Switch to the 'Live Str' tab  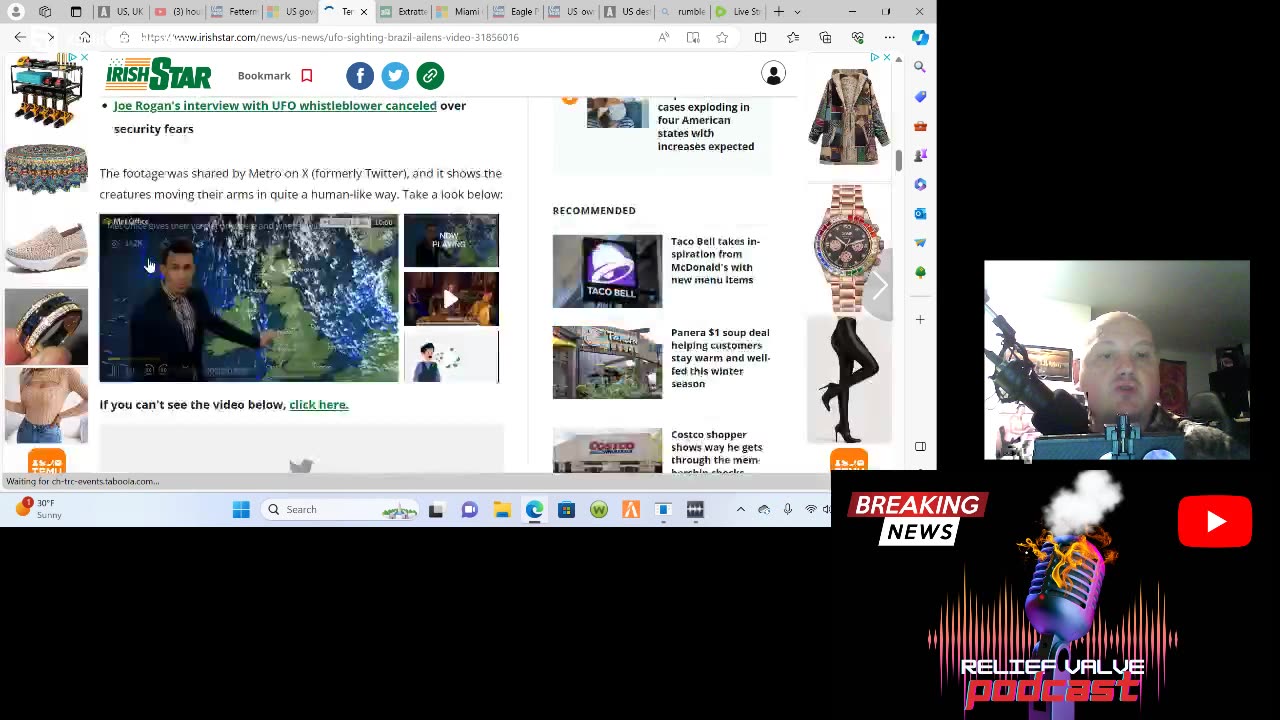pyautogui.click(x=739, y=11)
